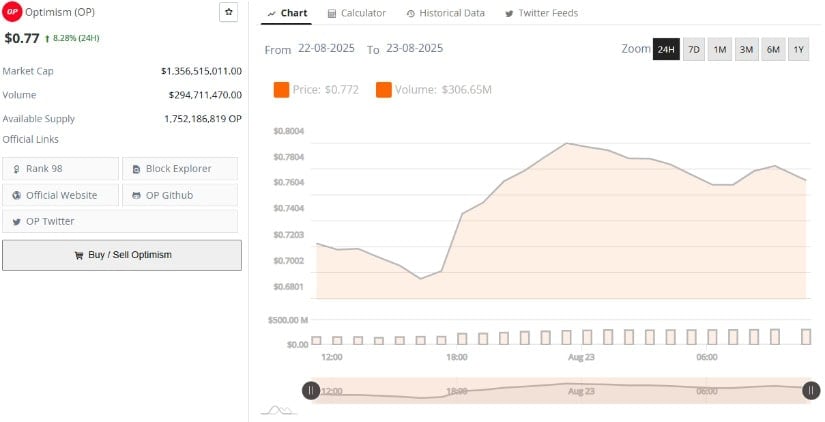Select the 1Y zoom range
This screenshot has height=422, width=825.
point(799,49)
